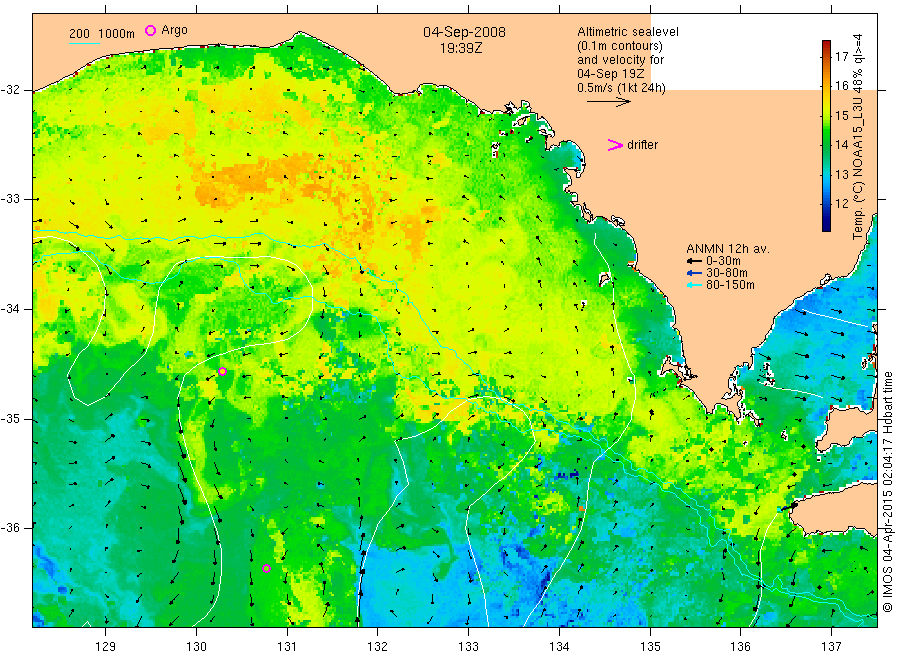Click the black 0-30m legend arrow
Screen dimensions: 900x660
click(695, 261)
